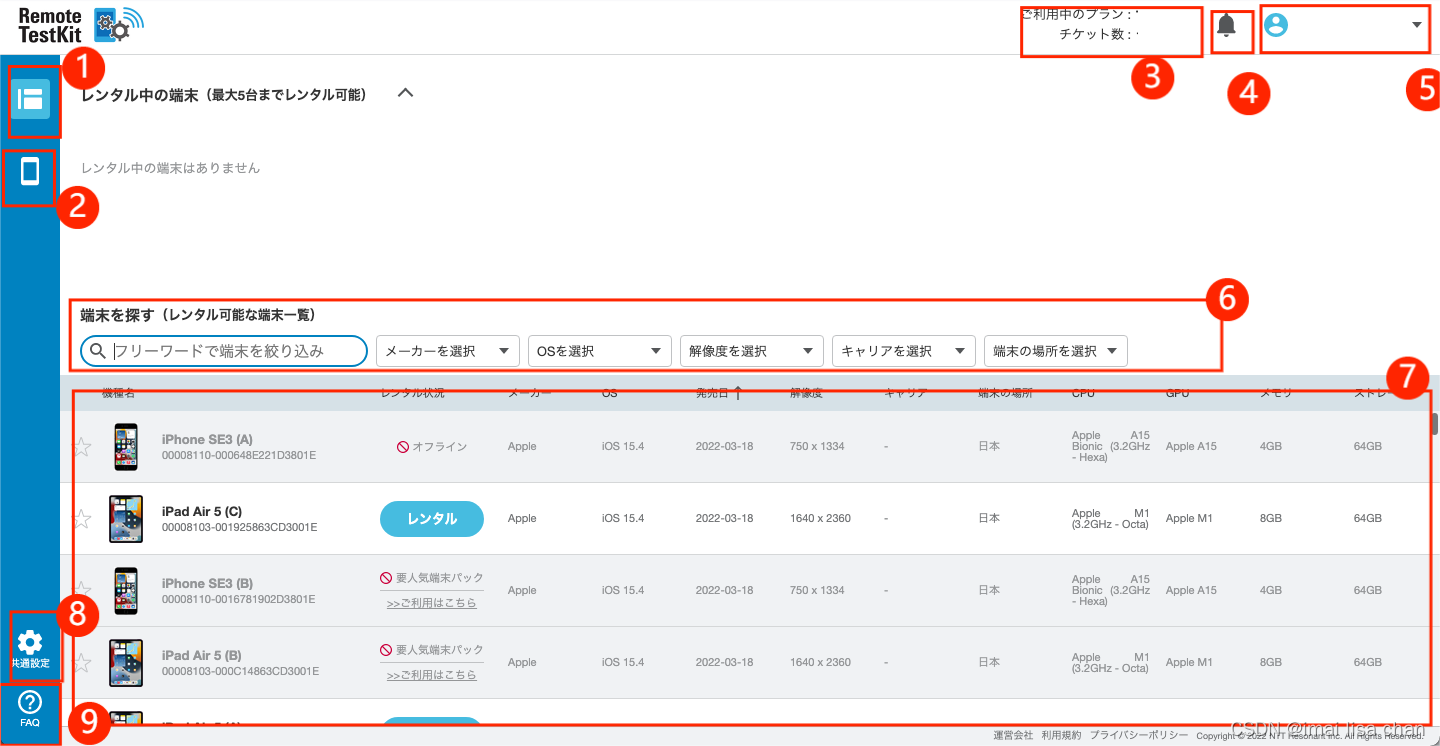
Task: Sort by GPU column header
Action: click(1177, 394)
